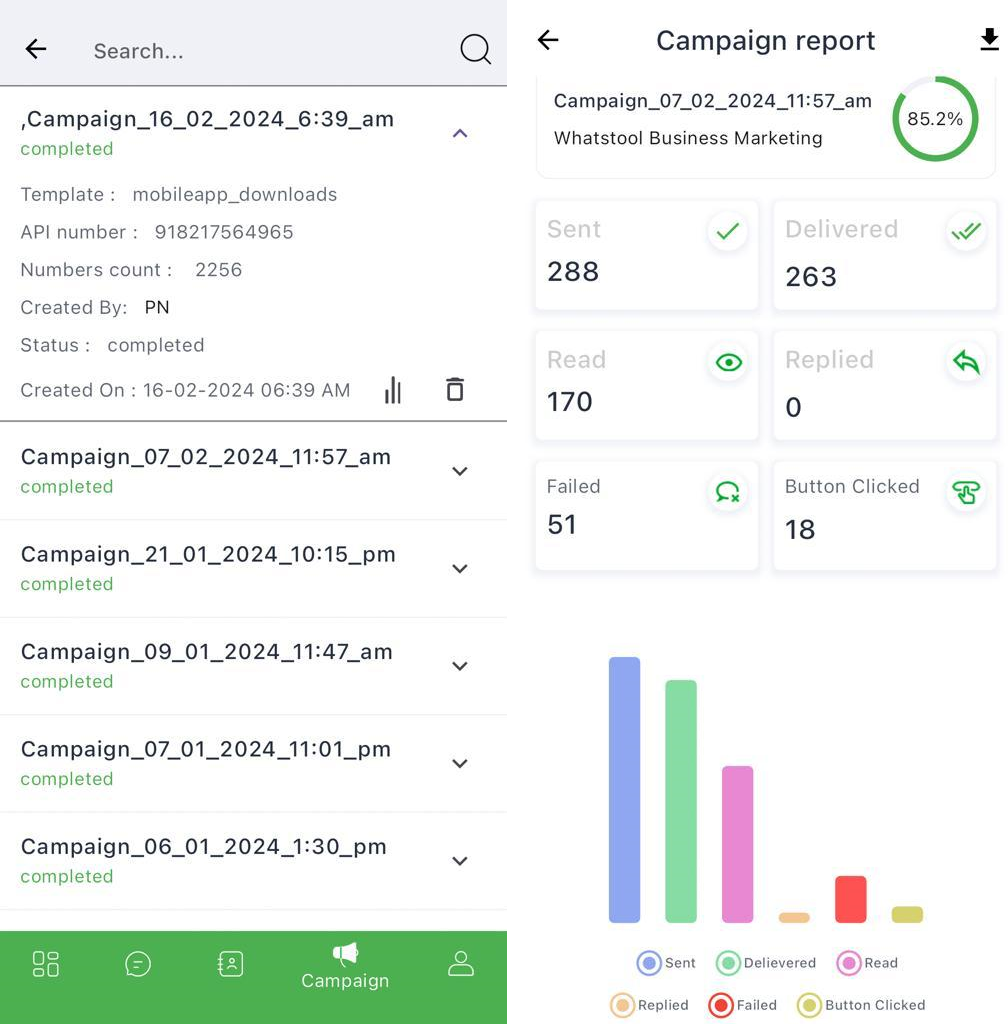Expand Campaign_21_01_2024_10:15_pm entry

[460, 568]
